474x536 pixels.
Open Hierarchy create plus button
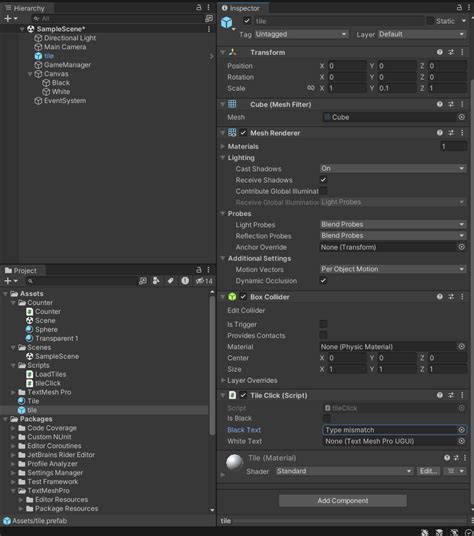pyautogui.click(x=10, y=18)
